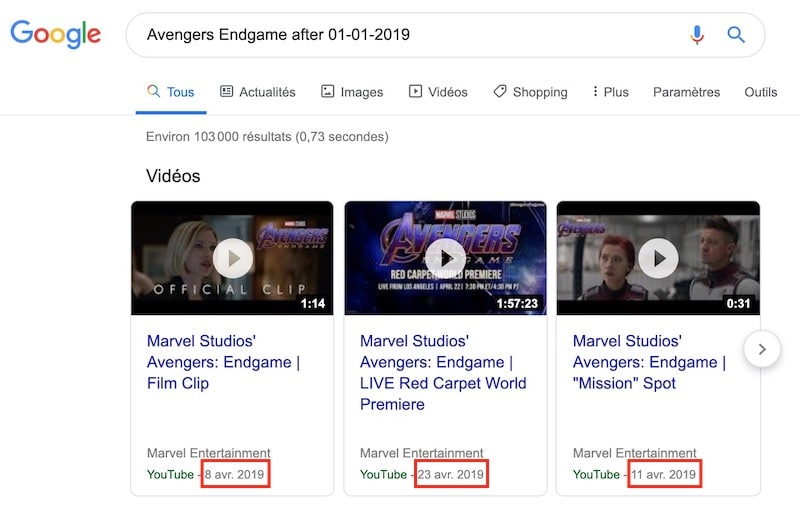
Task: Play the Film Clip video thumbnail
Action: pos(232,258)
